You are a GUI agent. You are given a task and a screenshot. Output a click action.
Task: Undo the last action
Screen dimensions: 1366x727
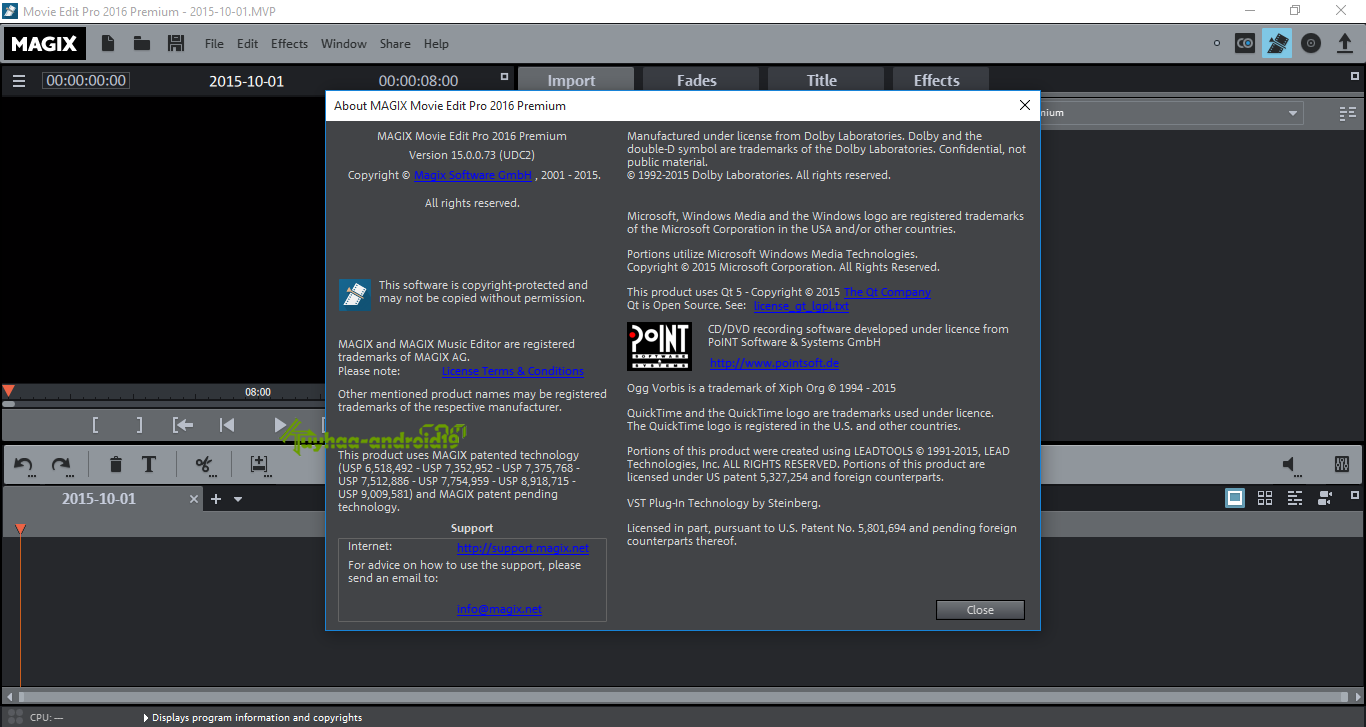[24, 464]
